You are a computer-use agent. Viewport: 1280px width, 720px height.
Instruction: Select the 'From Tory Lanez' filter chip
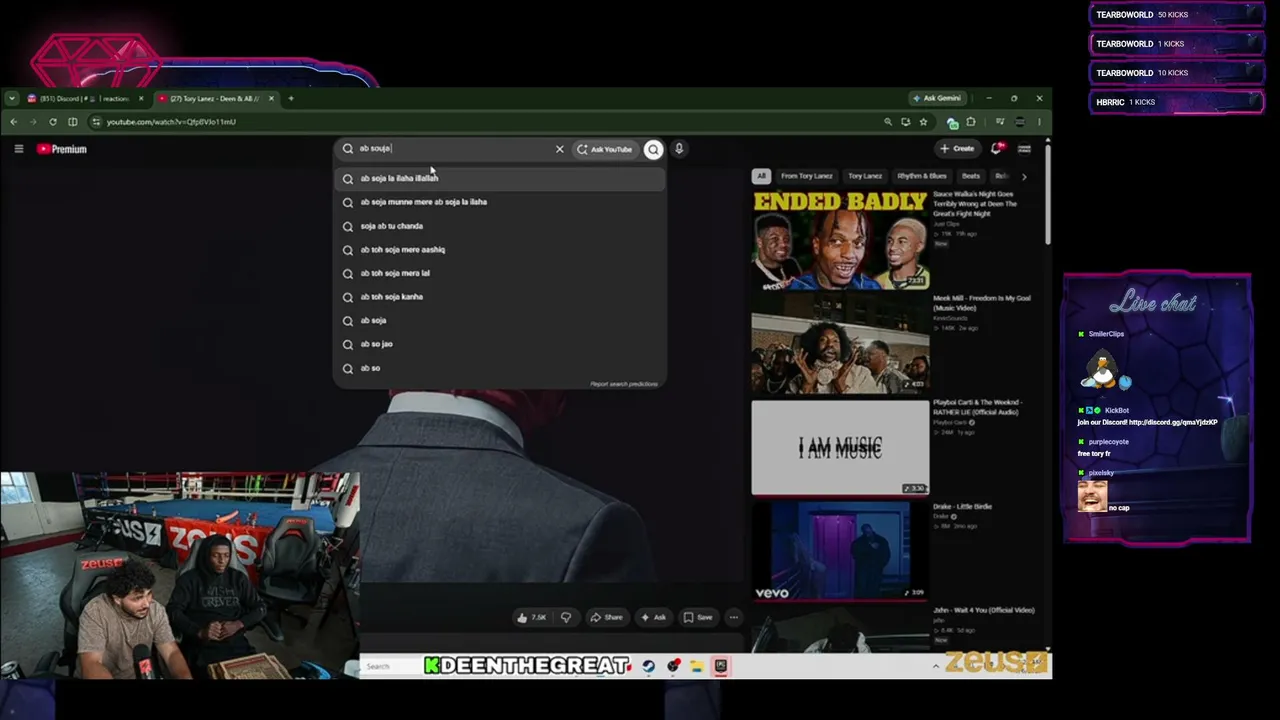806,176
